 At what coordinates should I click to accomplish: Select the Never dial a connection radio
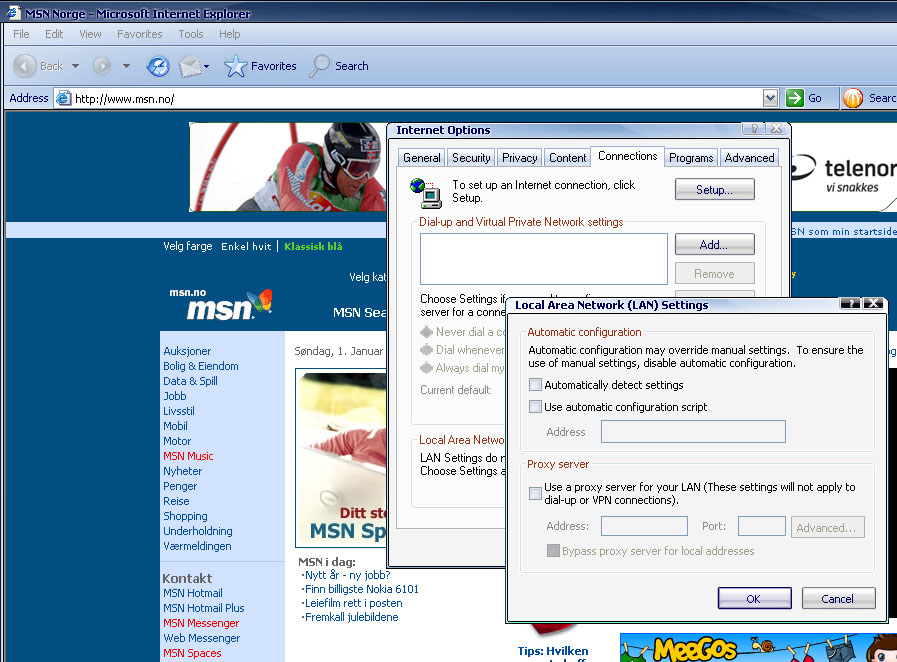coord(426,332)
